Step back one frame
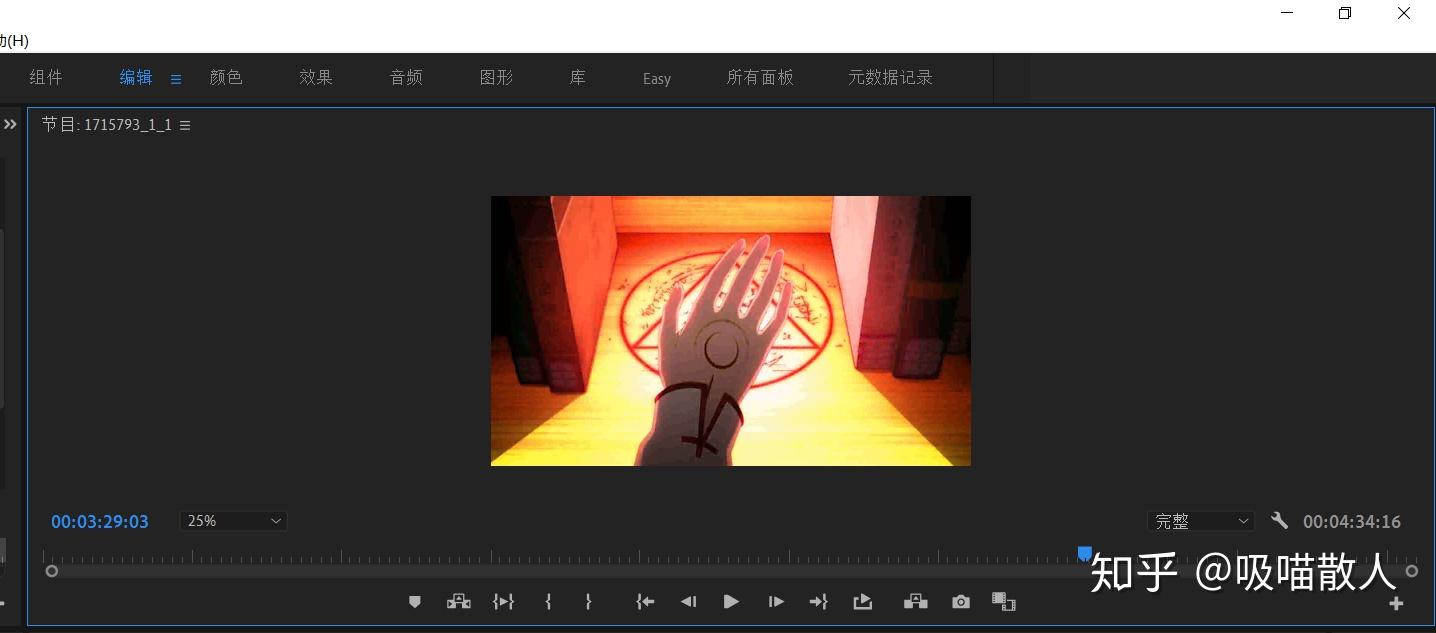This screenshot has height=633, width=1436. [x=688, y=601]
